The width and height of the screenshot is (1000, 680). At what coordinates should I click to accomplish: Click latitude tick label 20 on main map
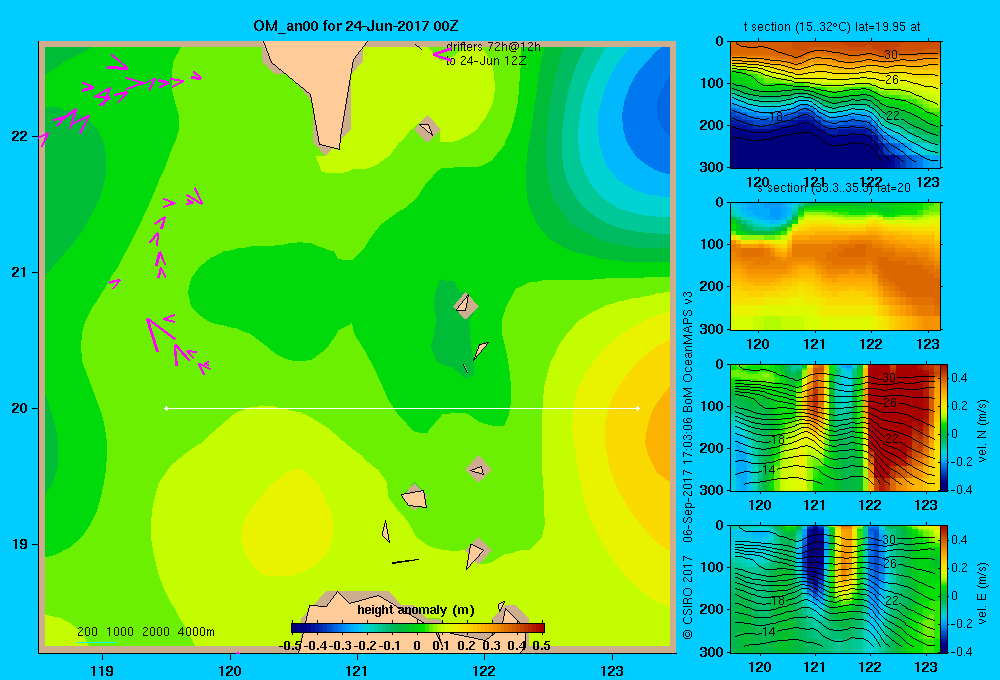(x=20, y=408)
